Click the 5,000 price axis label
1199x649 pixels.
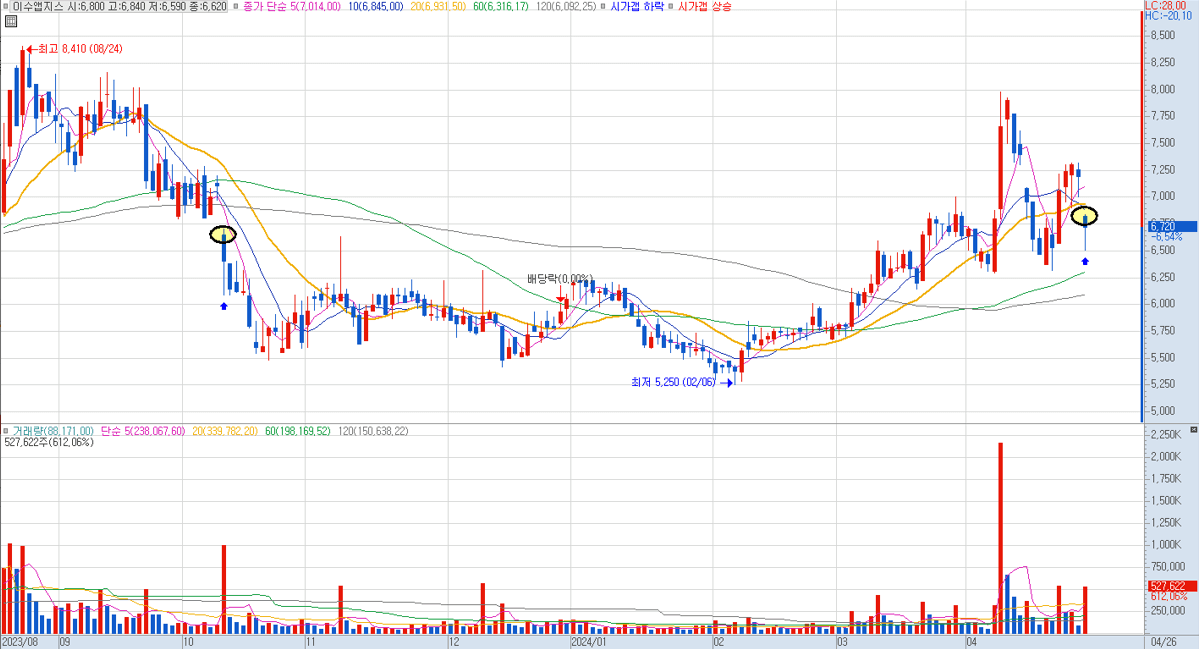(1162, 410)
